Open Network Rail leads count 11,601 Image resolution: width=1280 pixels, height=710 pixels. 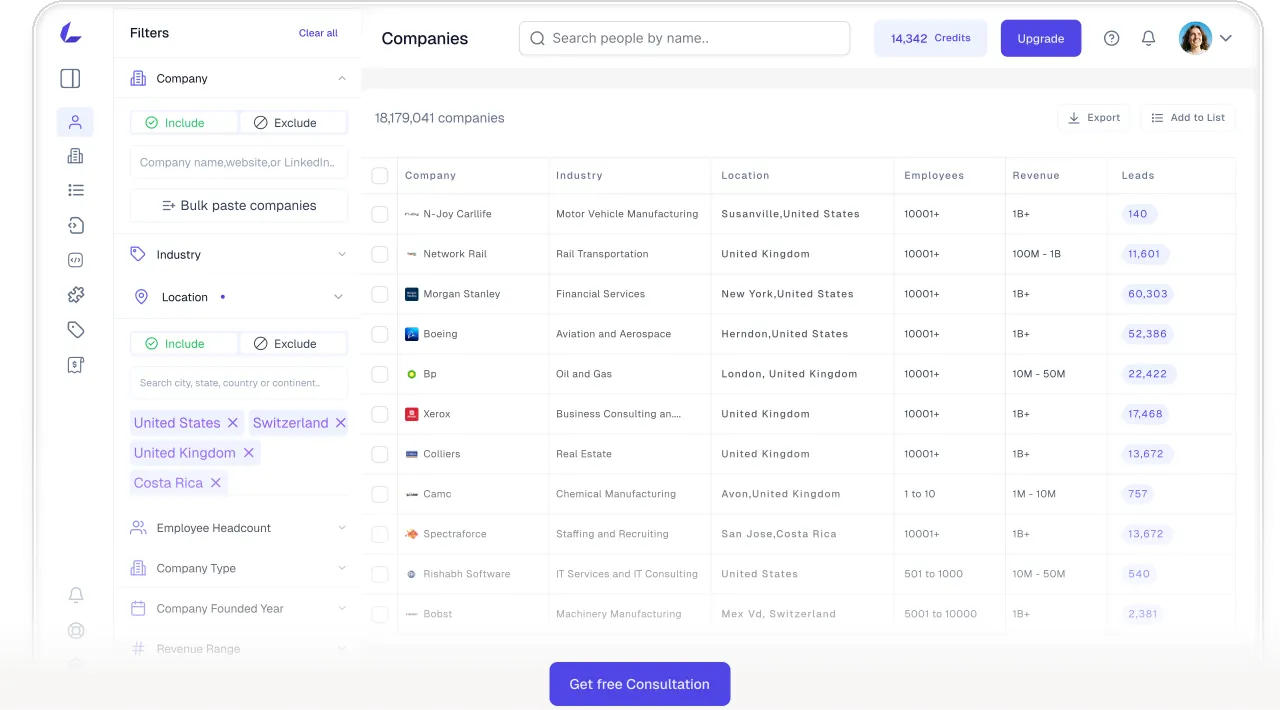tap(1144, 254)
